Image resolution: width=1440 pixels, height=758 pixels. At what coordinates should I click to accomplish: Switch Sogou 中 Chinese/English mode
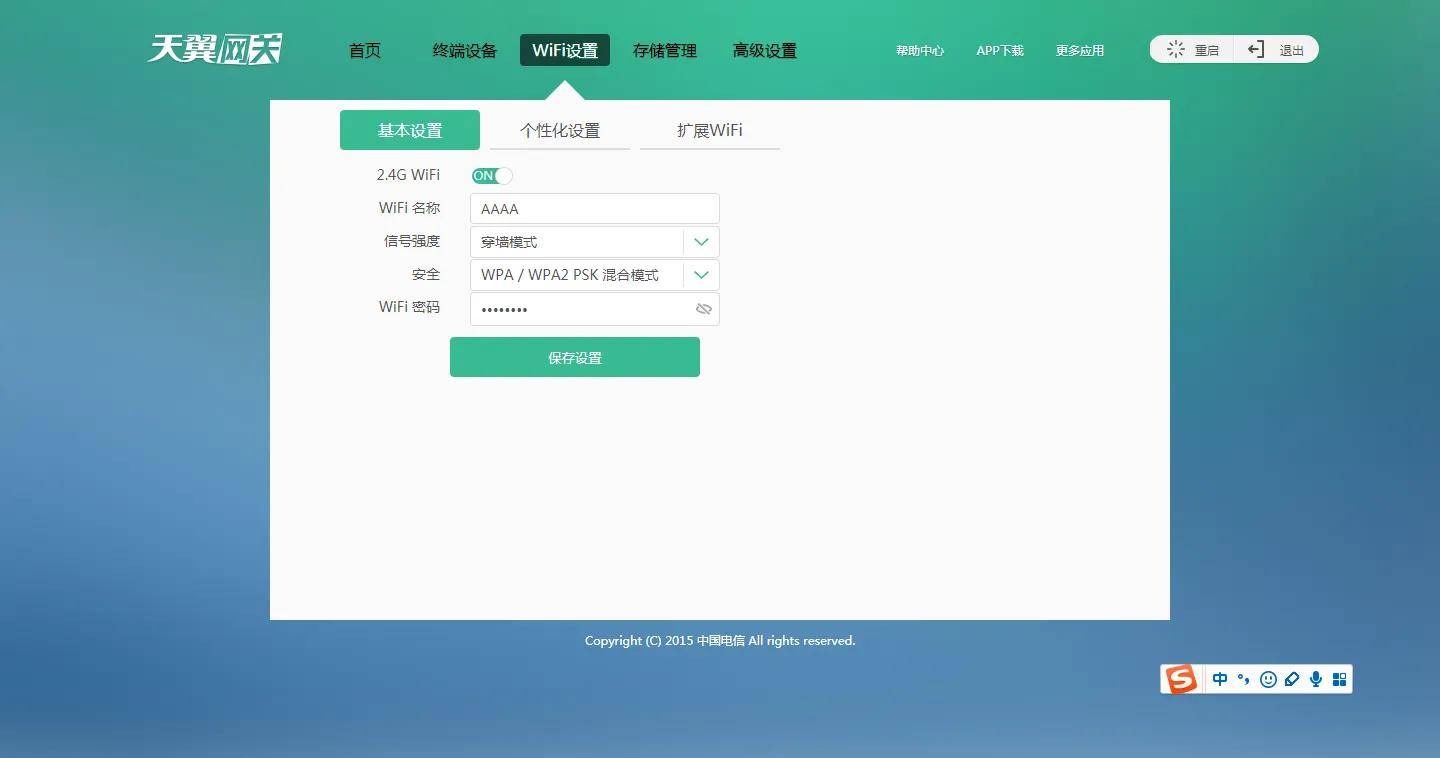[1220, 679]
